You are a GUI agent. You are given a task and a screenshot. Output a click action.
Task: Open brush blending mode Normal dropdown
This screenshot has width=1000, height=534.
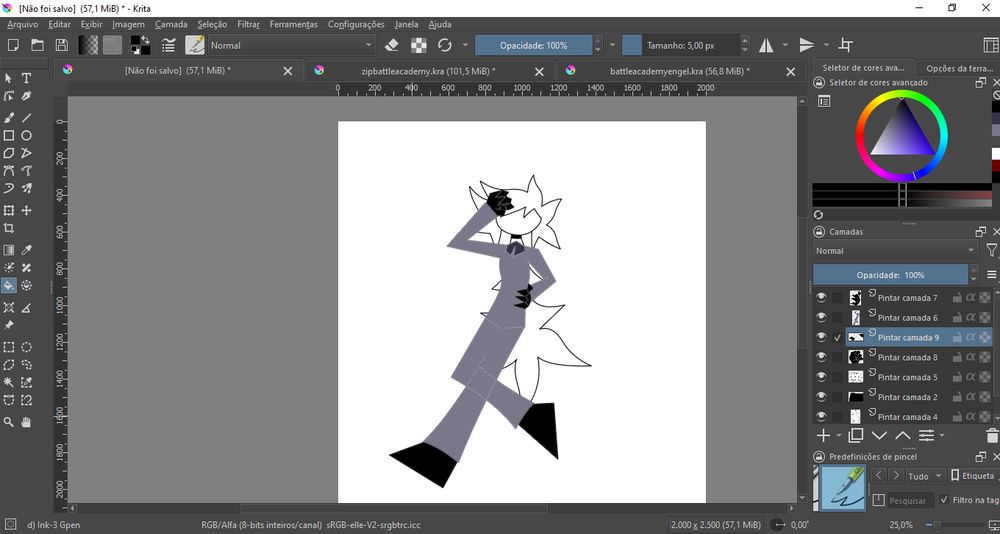tap(290, 45)
